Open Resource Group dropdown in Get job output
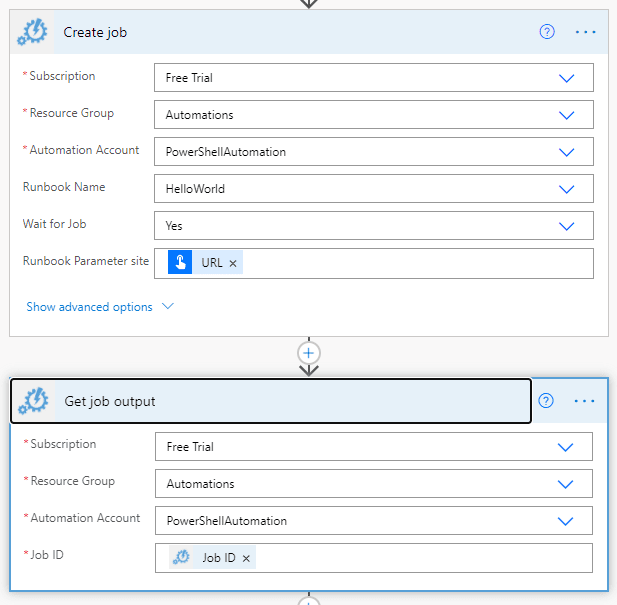Viewport: 617px width, 605px height. coord(566,484)
